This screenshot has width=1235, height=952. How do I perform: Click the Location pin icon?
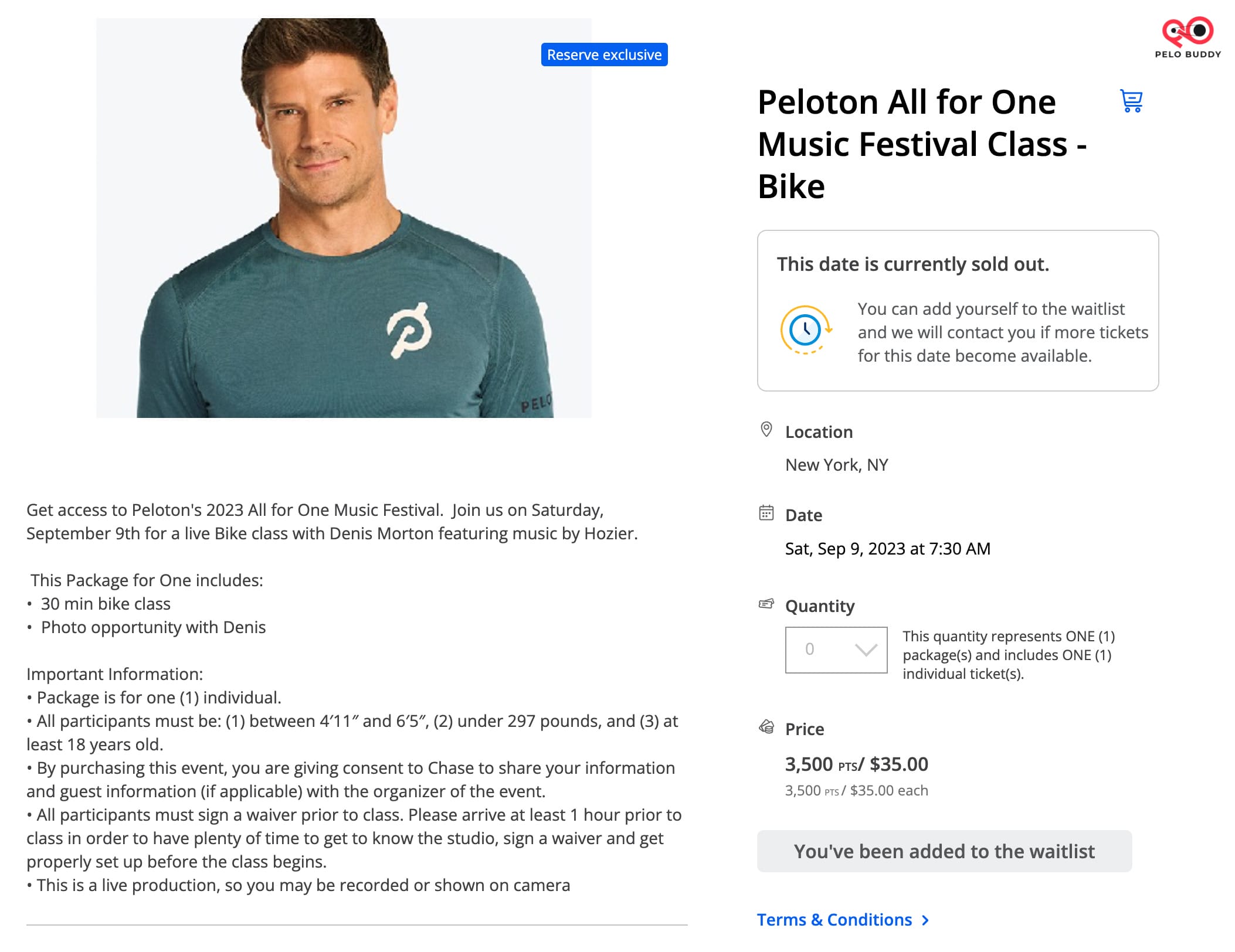coord(766,430)
